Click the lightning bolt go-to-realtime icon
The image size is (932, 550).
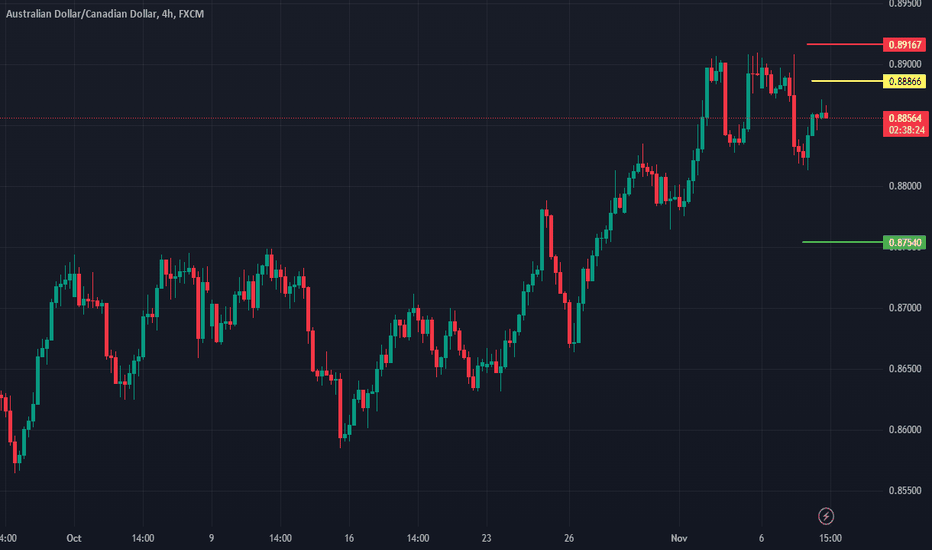pyautogui.click(x=826, y=516)
